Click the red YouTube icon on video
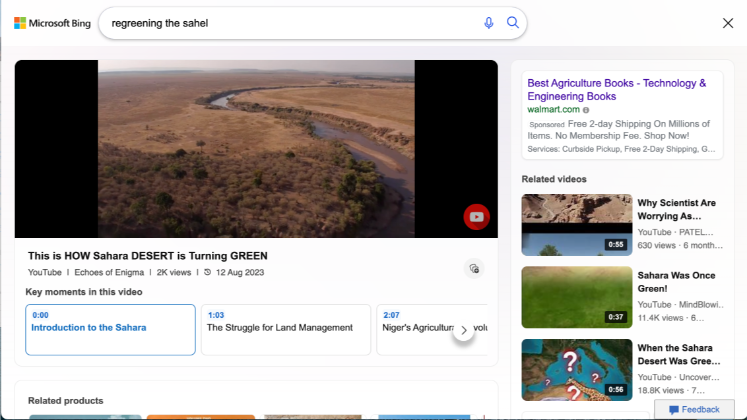The height and width of the screenshot is (420, 747). pyautogui.click(x=476, y=217)
